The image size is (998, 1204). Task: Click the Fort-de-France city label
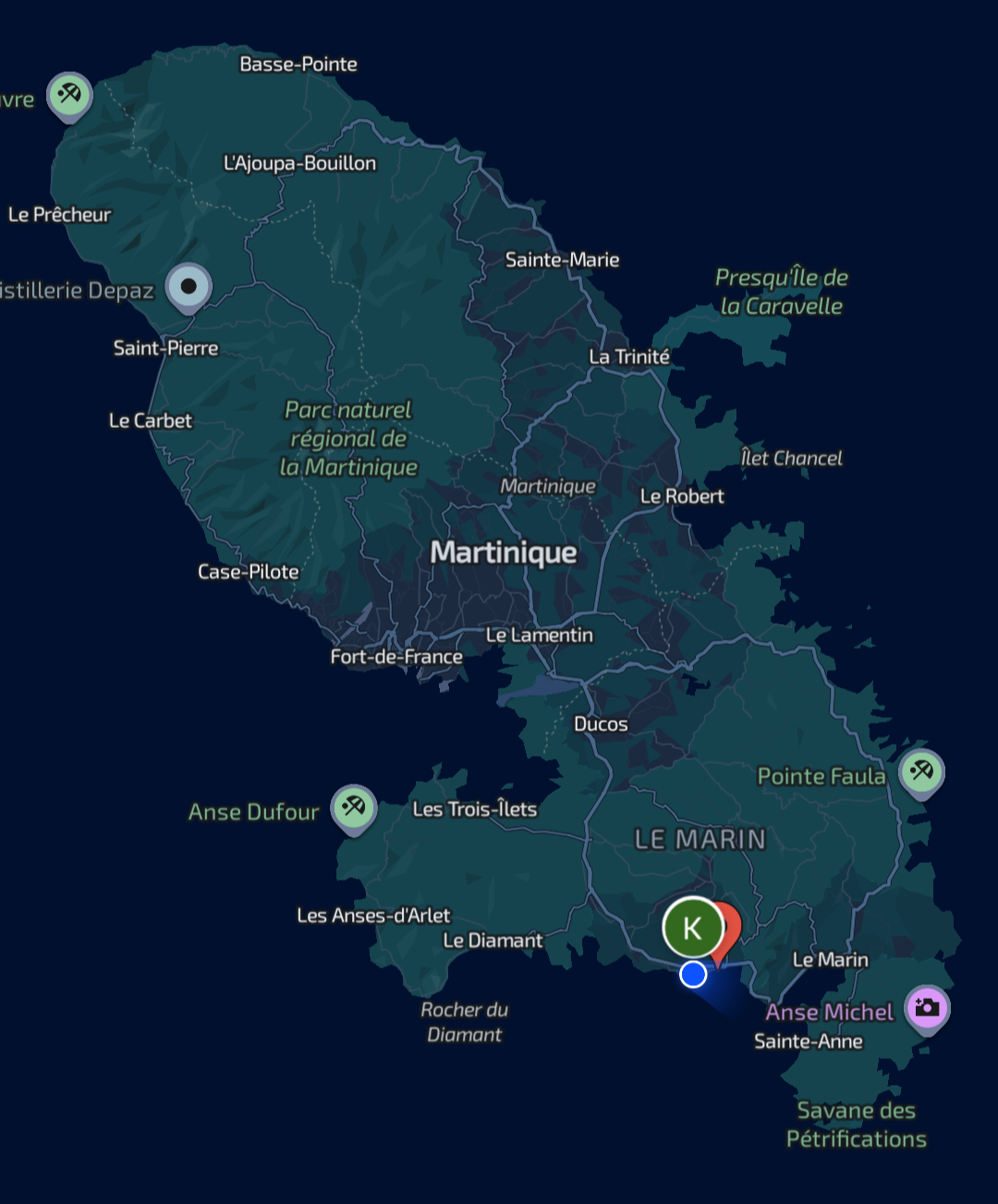[x=396, y=657]
